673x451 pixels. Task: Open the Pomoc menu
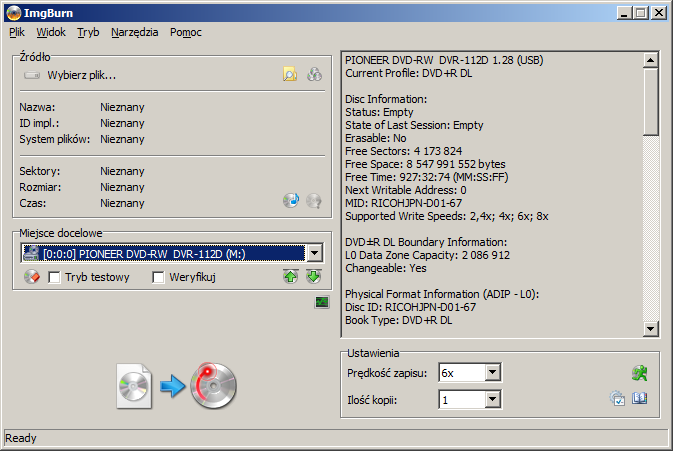(x=185, y=32)
